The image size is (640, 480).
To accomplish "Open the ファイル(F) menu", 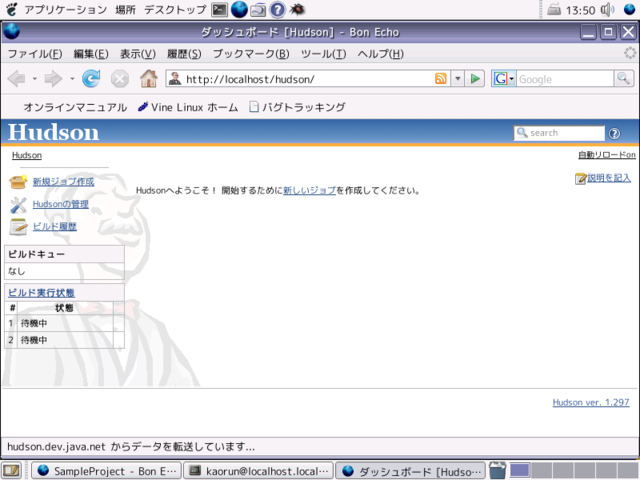I will coord(35,54).
